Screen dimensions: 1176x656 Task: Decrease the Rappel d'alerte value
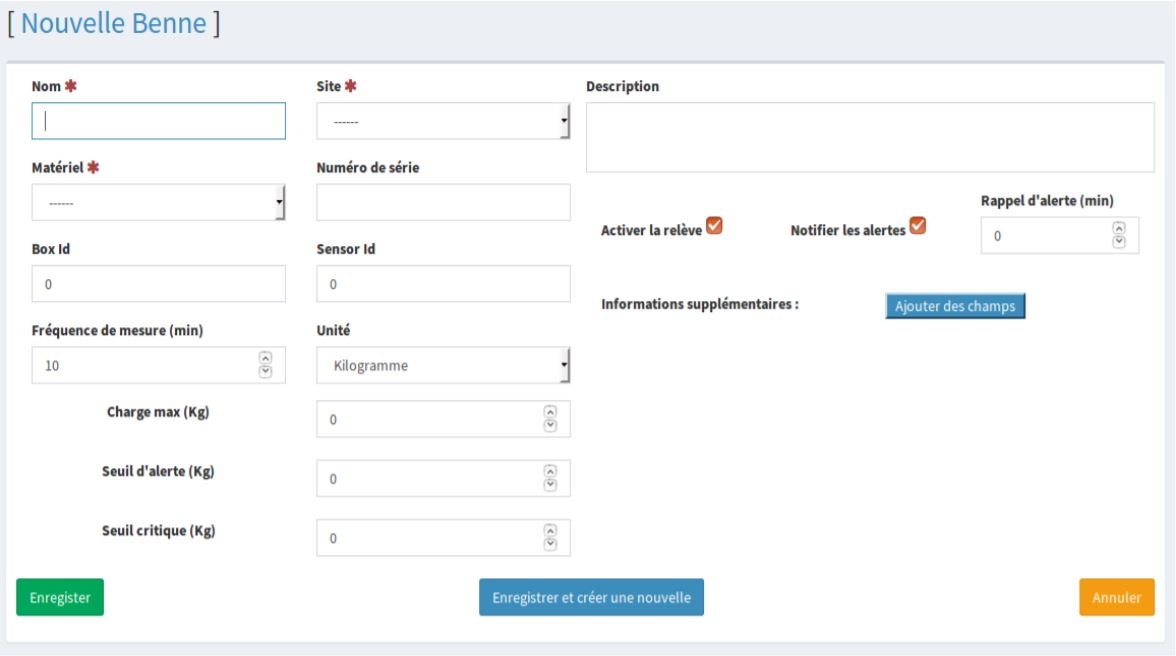tap(1119, 241)
